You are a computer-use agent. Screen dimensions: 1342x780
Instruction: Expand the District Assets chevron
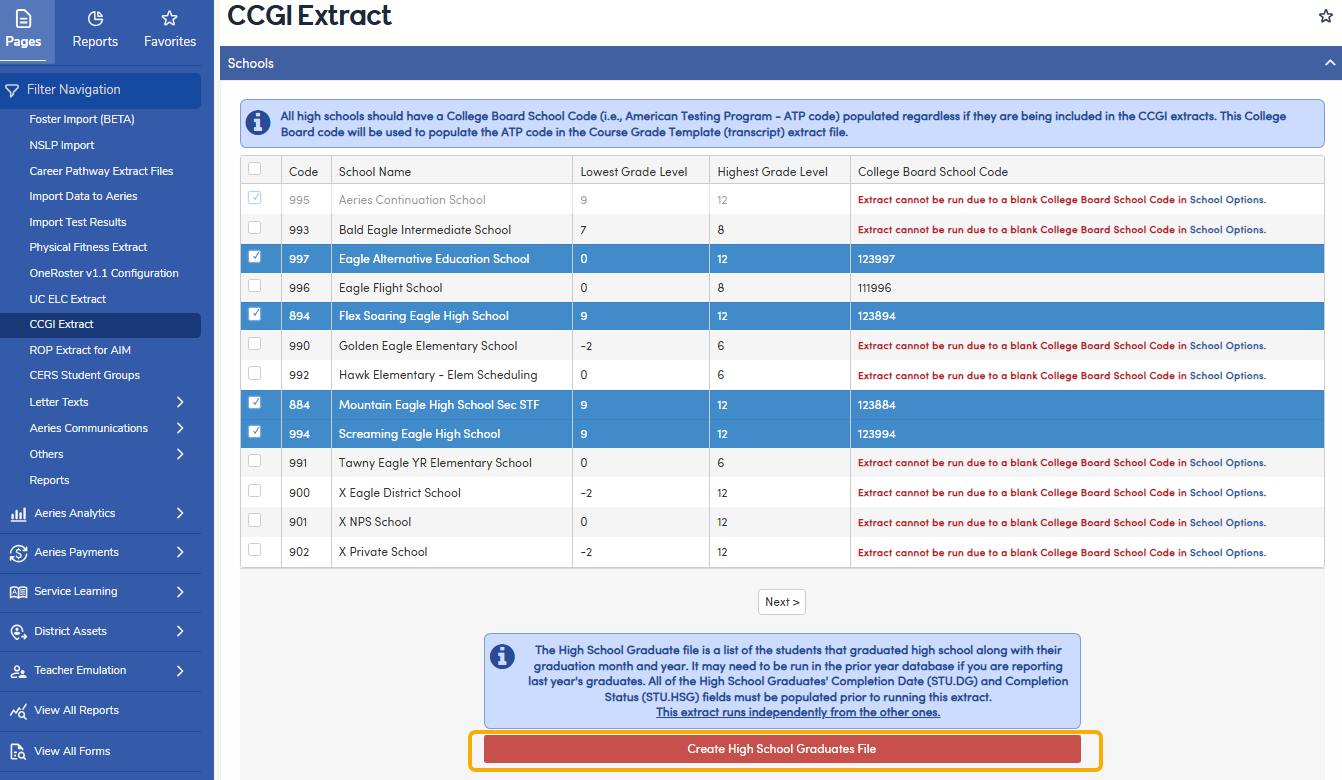(x=180, y=631)
